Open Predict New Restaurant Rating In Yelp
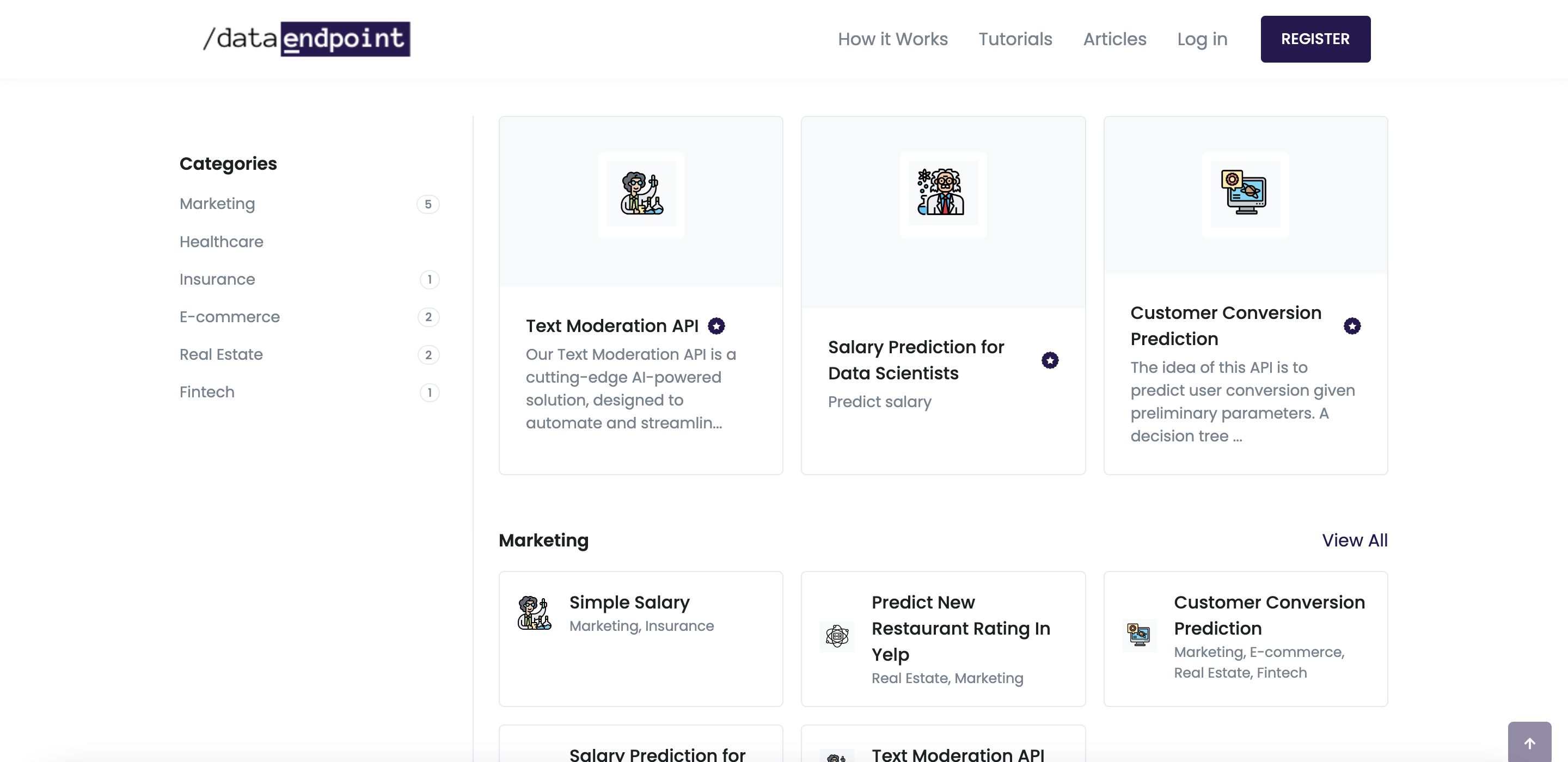The image size is (1568, 762). (960, 628)
